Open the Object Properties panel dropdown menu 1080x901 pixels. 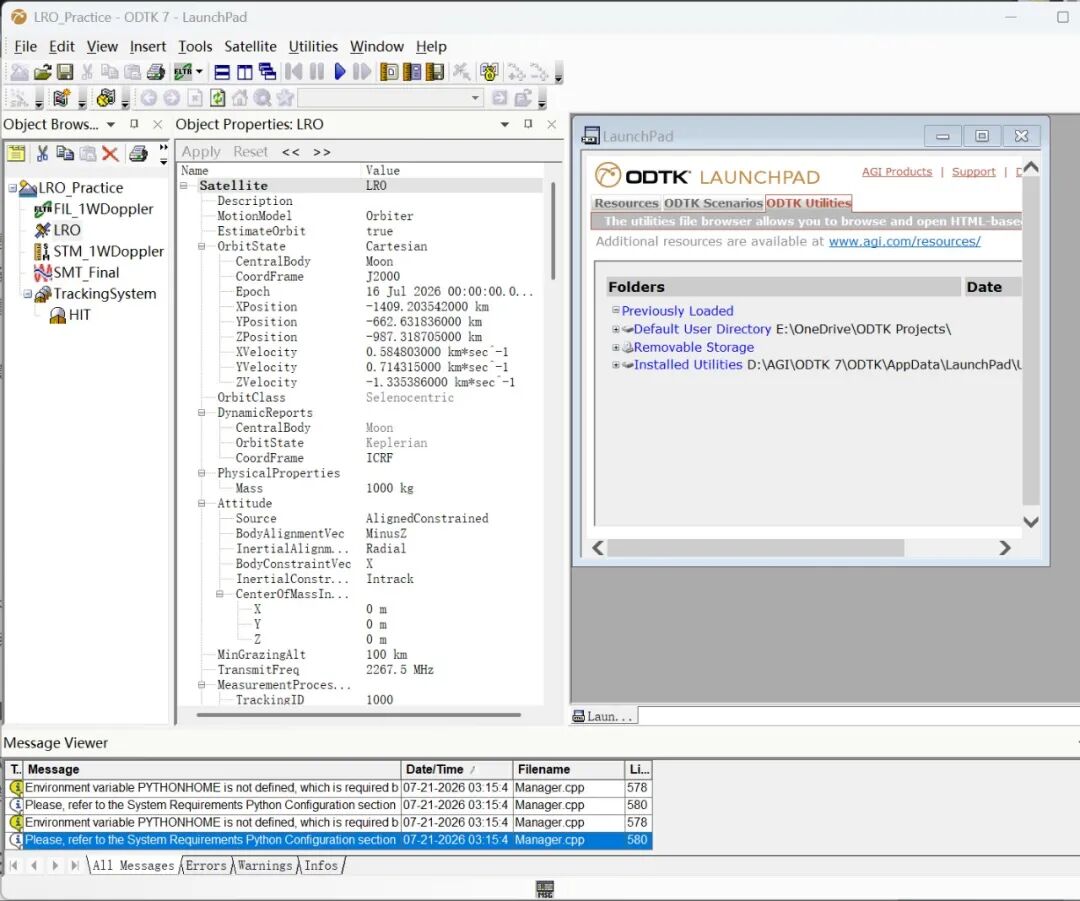coord(505,125)
